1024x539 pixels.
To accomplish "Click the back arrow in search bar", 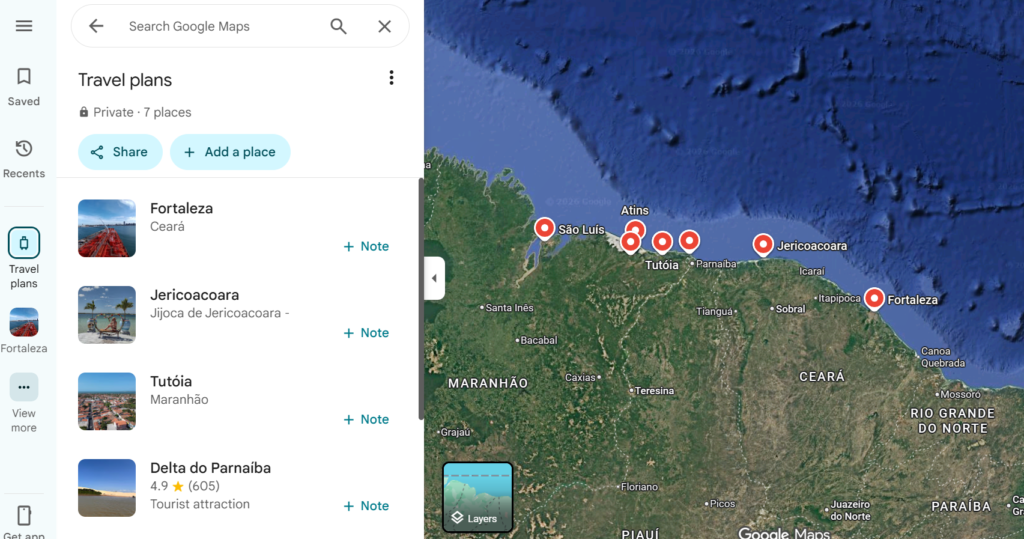I will pyautogui.click(x=96, y=26).
